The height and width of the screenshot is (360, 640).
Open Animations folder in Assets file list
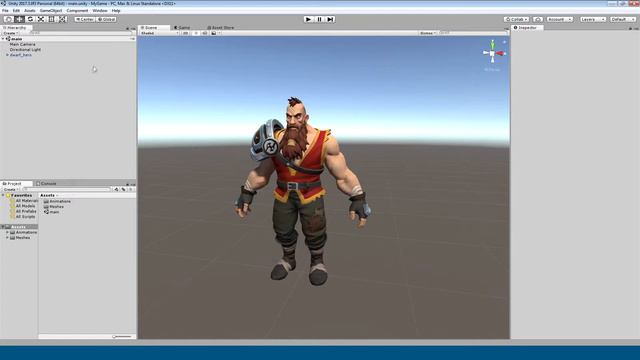(x=58, y=202)
